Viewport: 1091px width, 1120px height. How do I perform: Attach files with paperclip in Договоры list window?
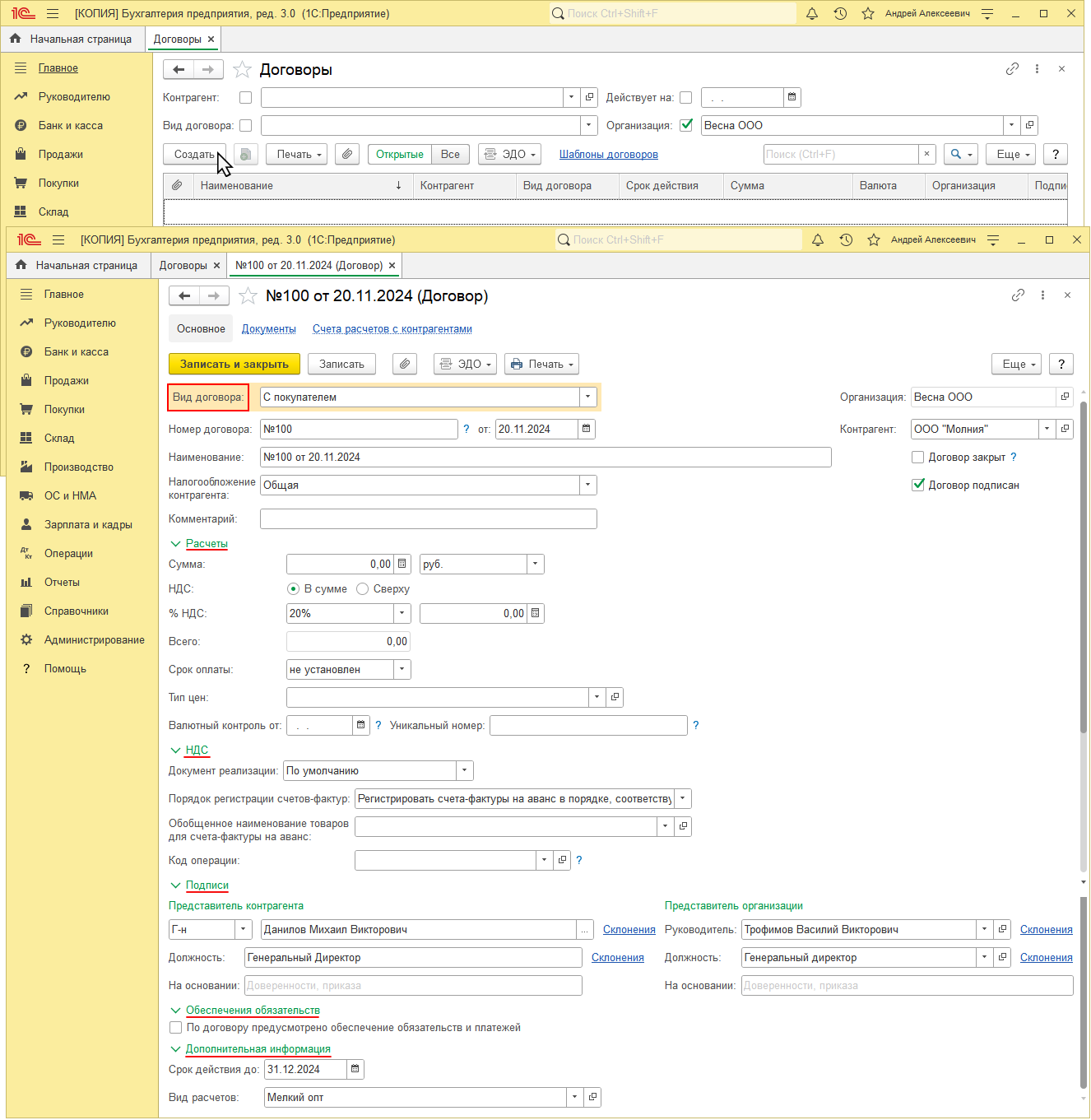tap(347, 154)
